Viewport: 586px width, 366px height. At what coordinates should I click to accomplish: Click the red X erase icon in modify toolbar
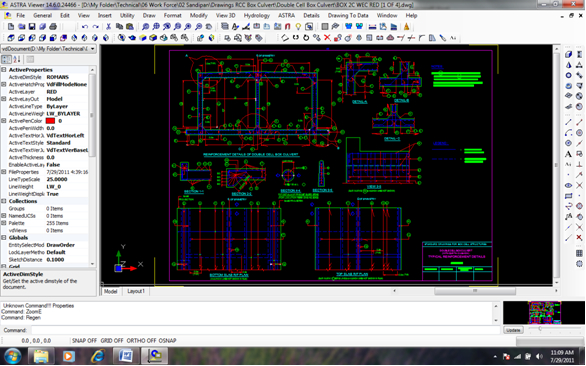tap(327, 37)
